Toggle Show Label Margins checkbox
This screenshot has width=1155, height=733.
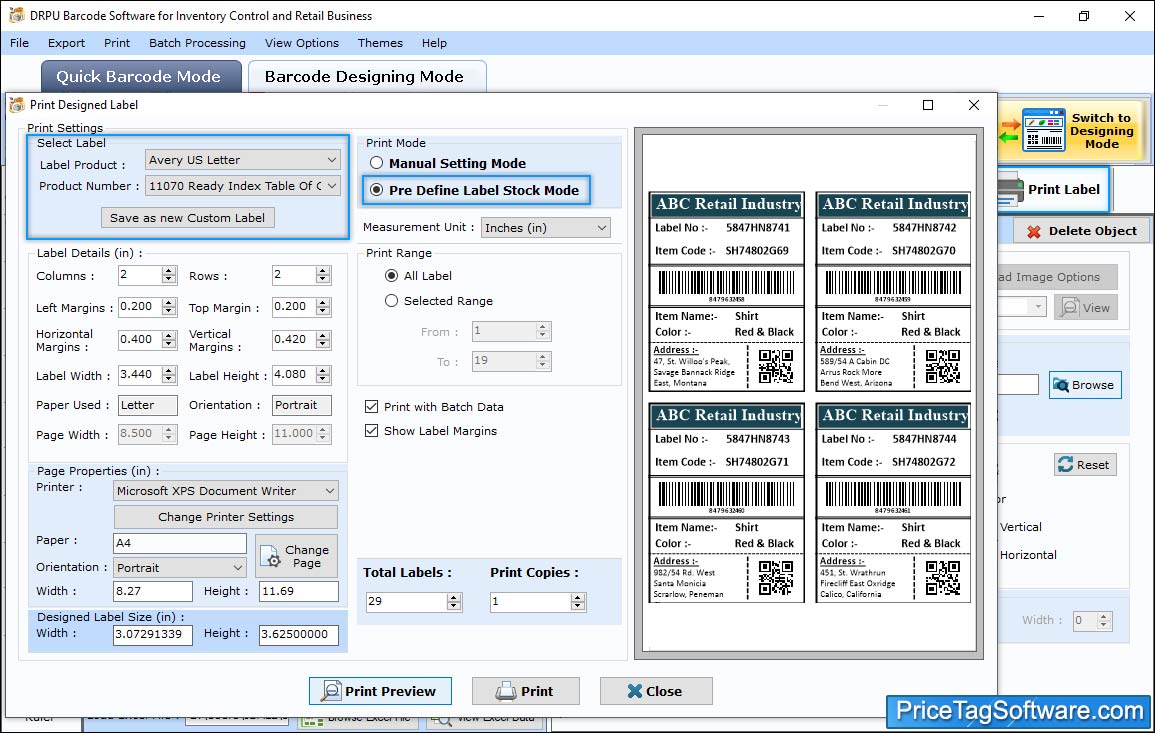pos(372,431)
